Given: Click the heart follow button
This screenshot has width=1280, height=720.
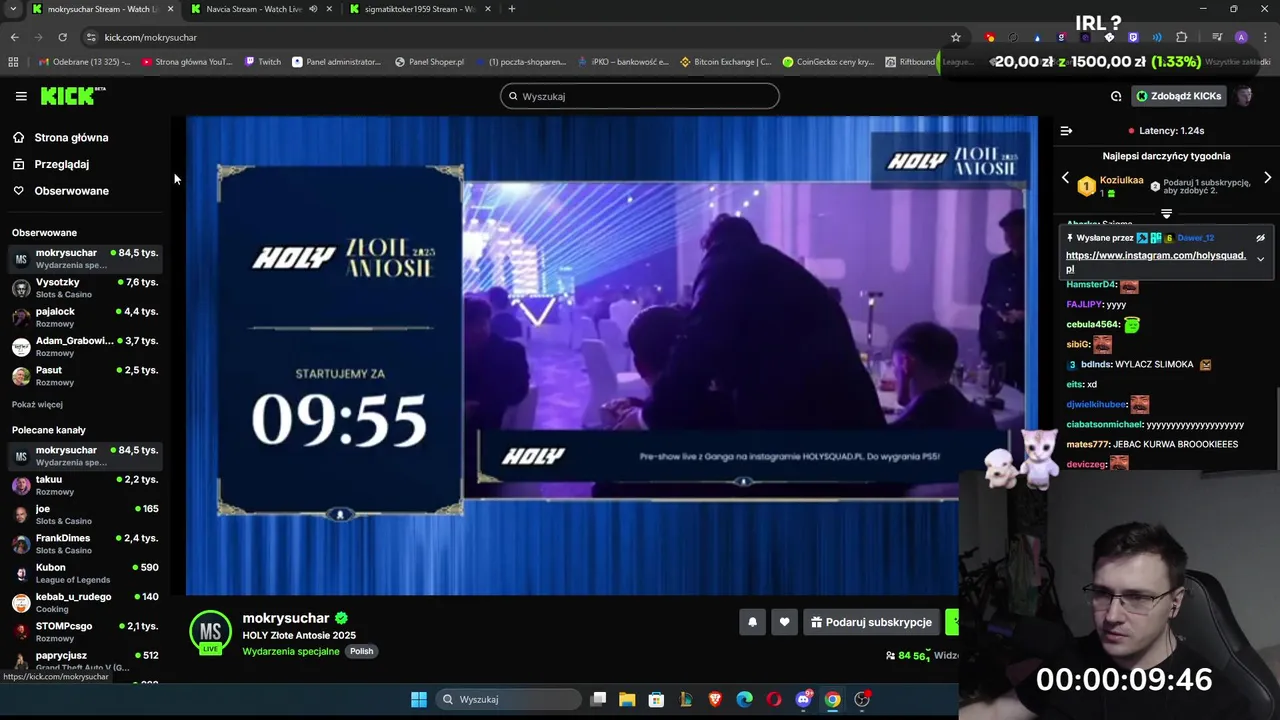Looking at the screenshot, I should (x=784, y=622).
